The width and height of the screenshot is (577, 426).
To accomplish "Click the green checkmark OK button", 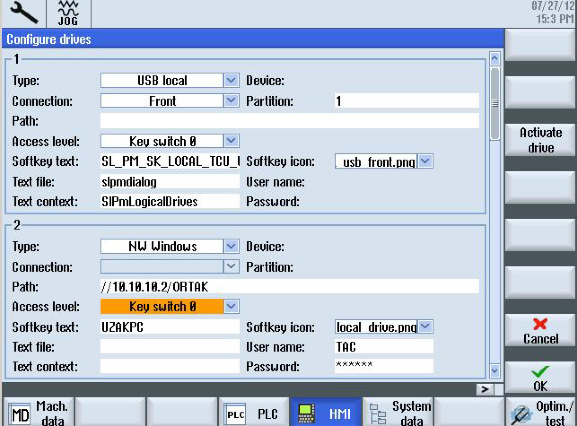I will coord(540,378).
